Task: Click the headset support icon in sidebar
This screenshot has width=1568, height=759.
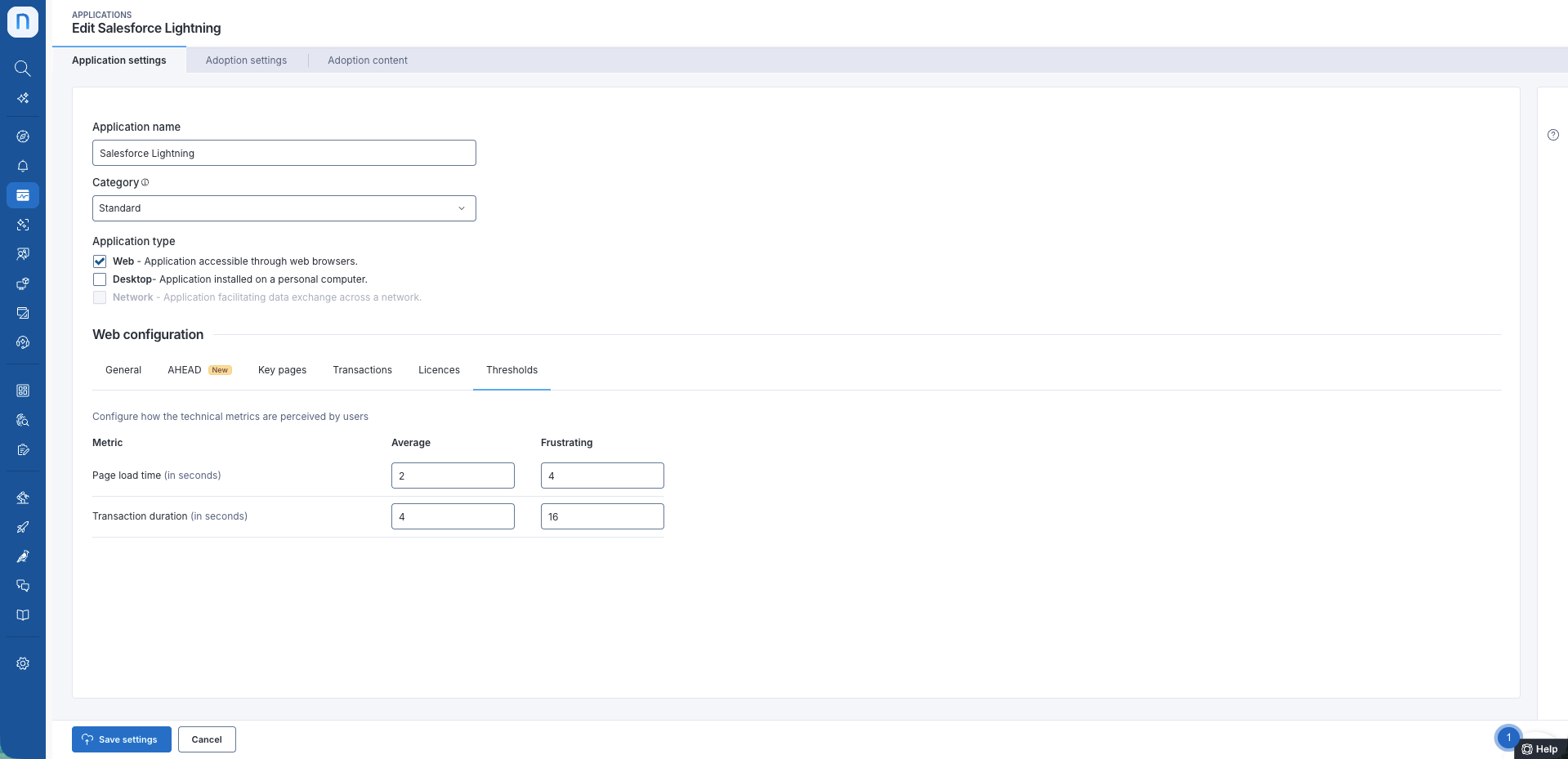Action: [23, 342]
